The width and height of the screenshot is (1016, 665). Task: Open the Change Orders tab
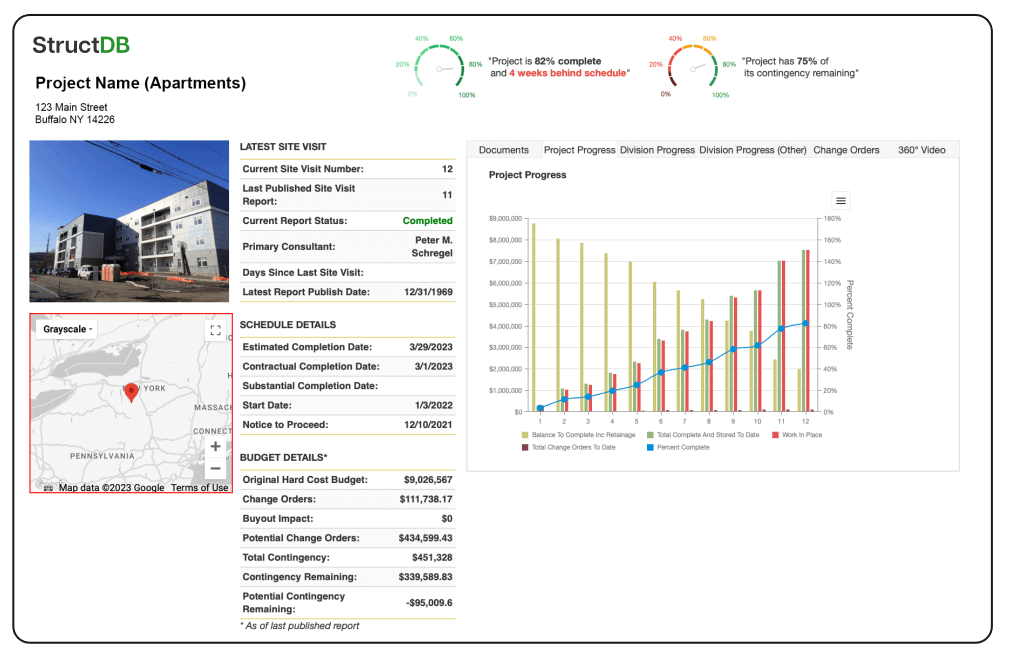845,149
